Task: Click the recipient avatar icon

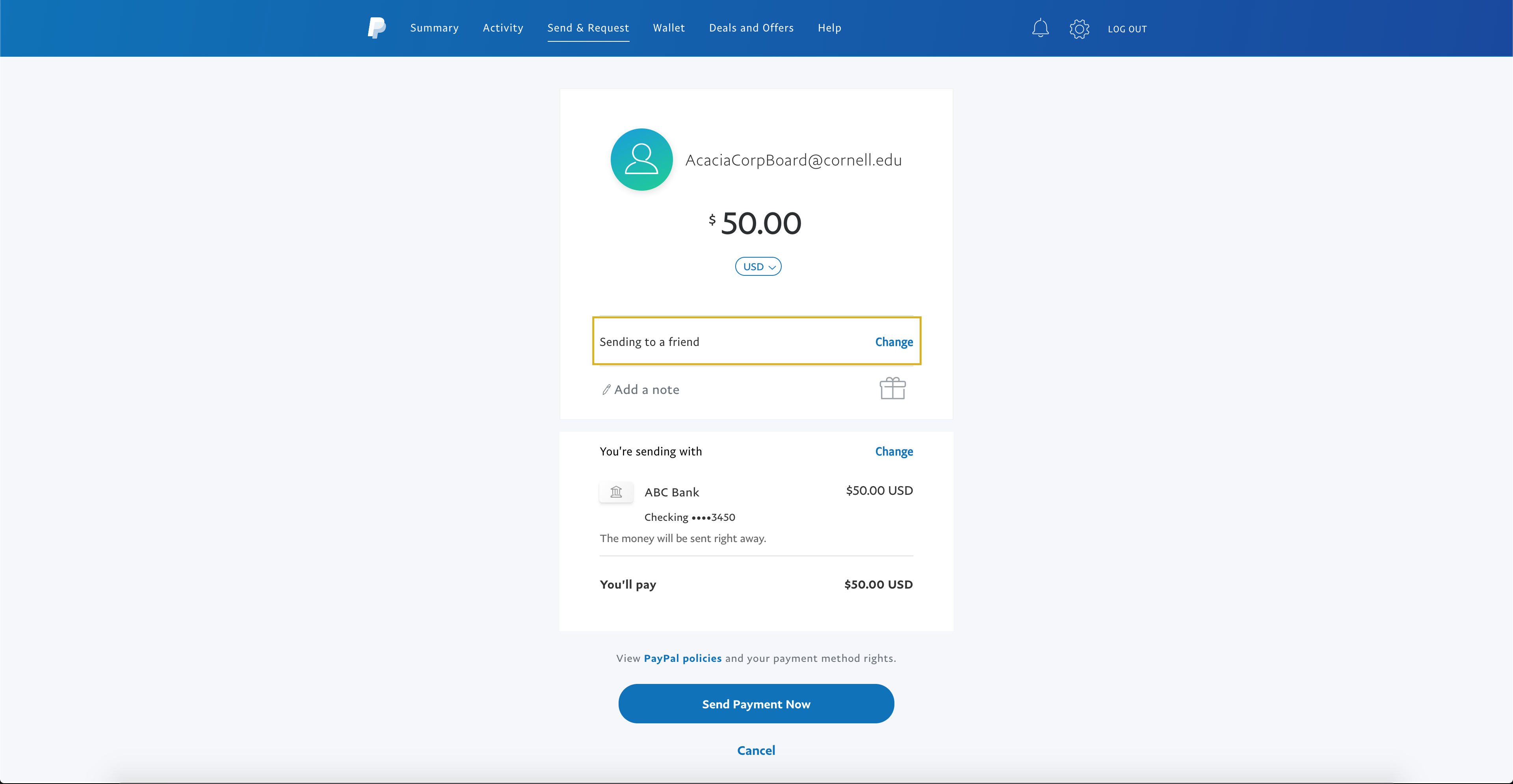Action: pos(640,159)
